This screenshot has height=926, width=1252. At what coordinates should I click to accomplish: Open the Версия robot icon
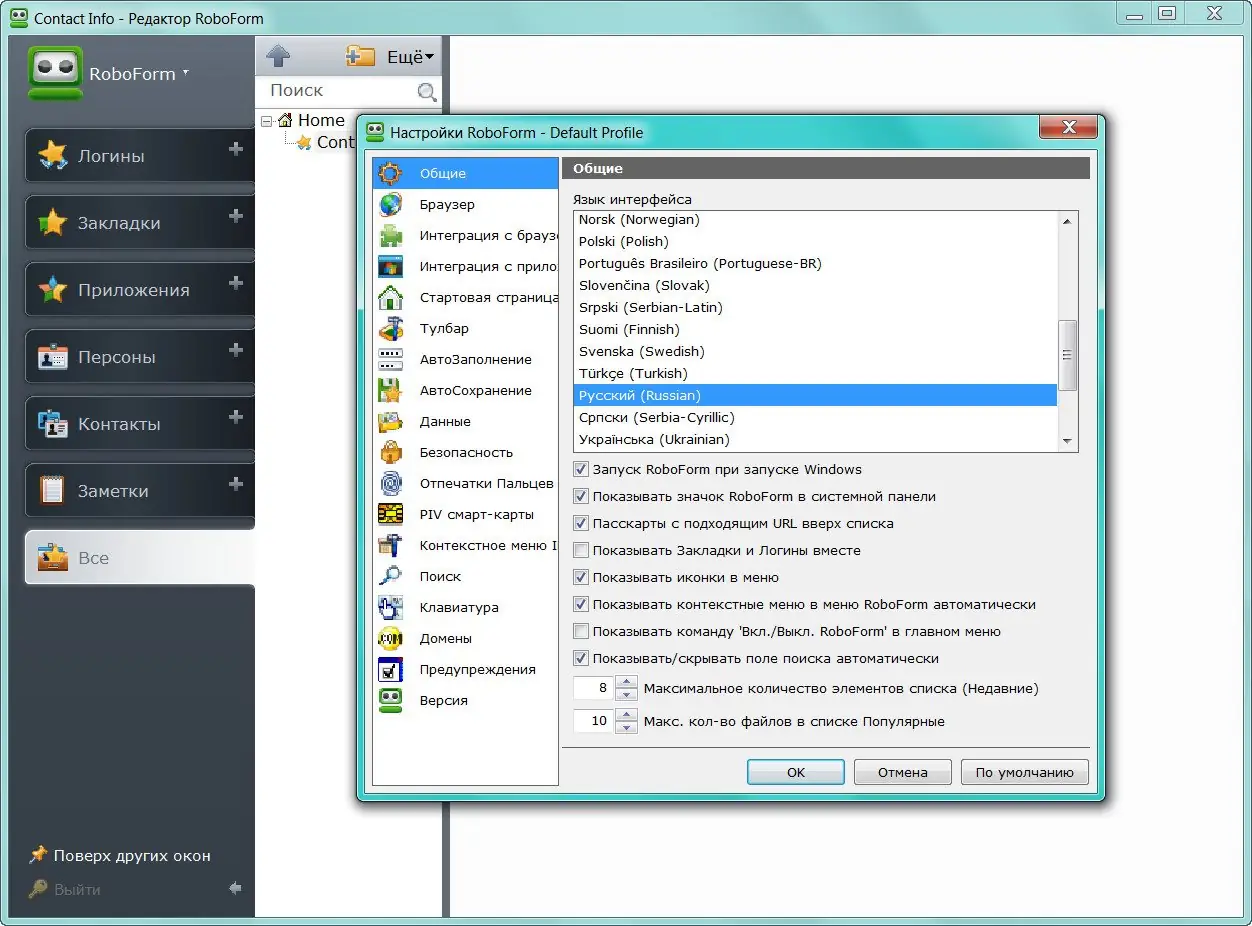coord(390,700)
